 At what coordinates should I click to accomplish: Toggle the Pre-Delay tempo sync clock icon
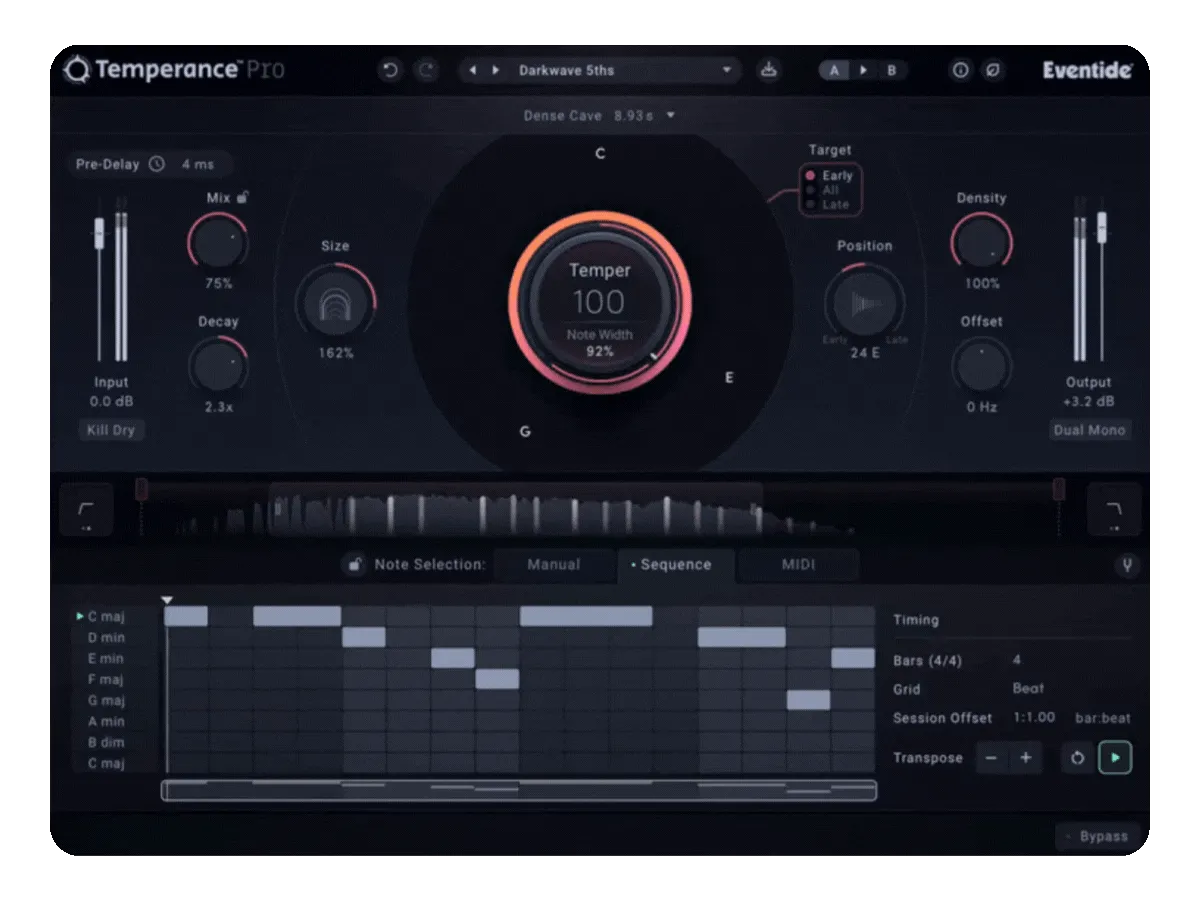pos(157,164)
